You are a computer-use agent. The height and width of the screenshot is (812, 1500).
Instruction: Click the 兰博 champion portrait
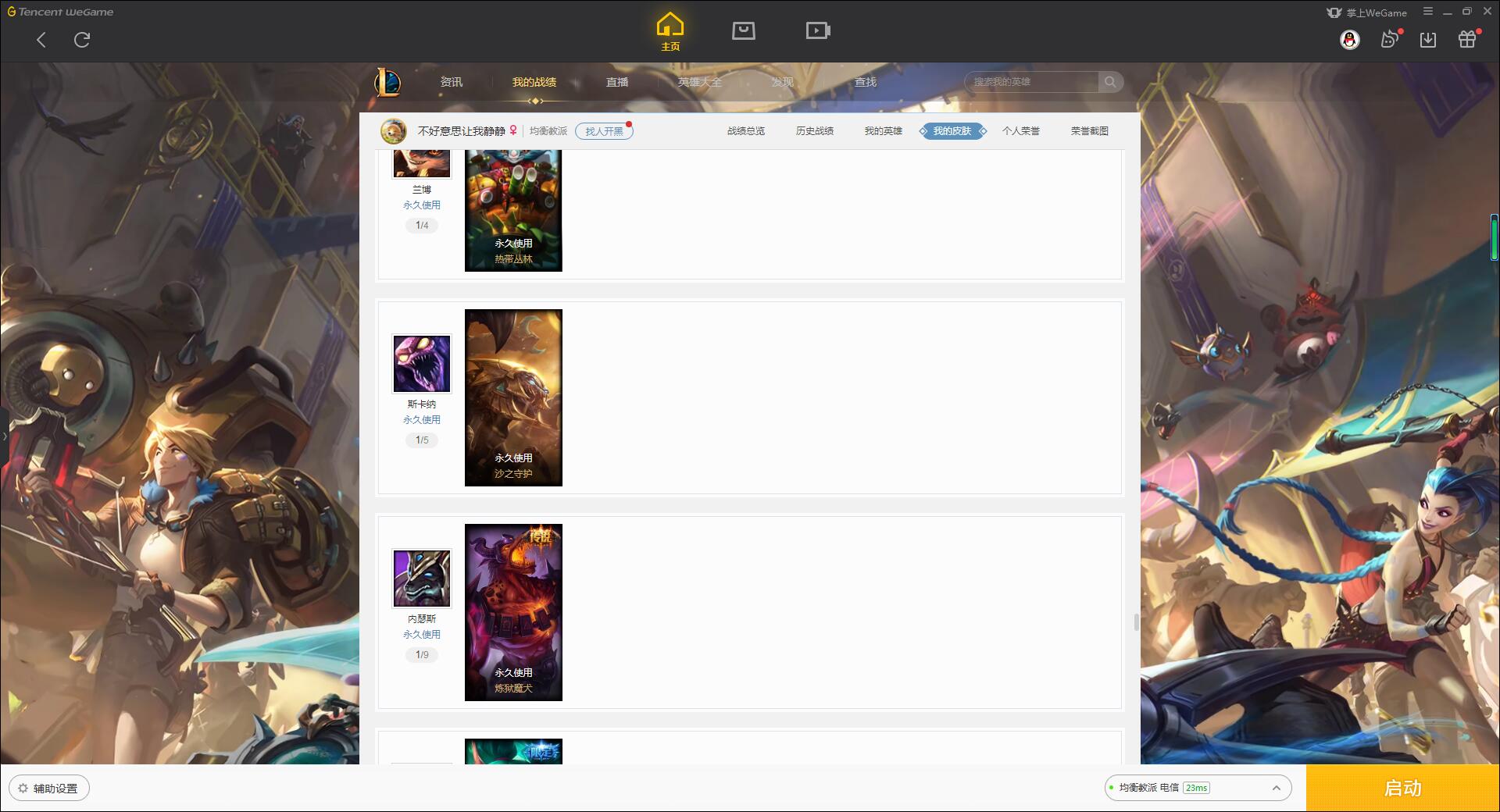[x=422, y=163]
